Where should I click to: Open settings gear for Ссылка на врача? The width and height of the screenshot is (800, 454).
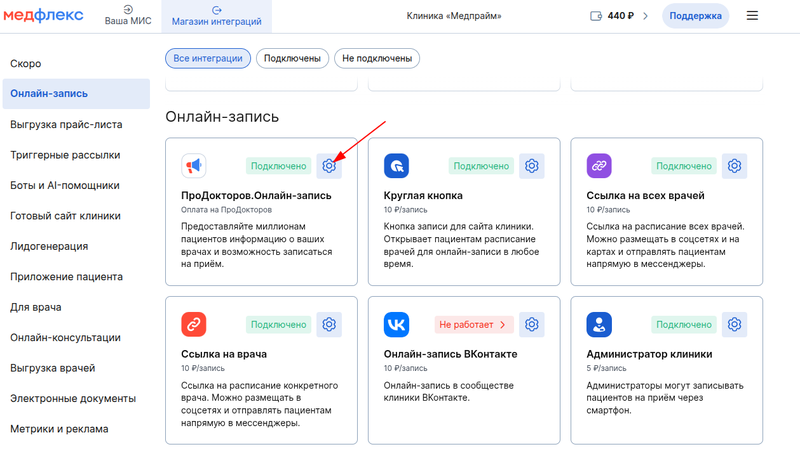pos(329,324)
